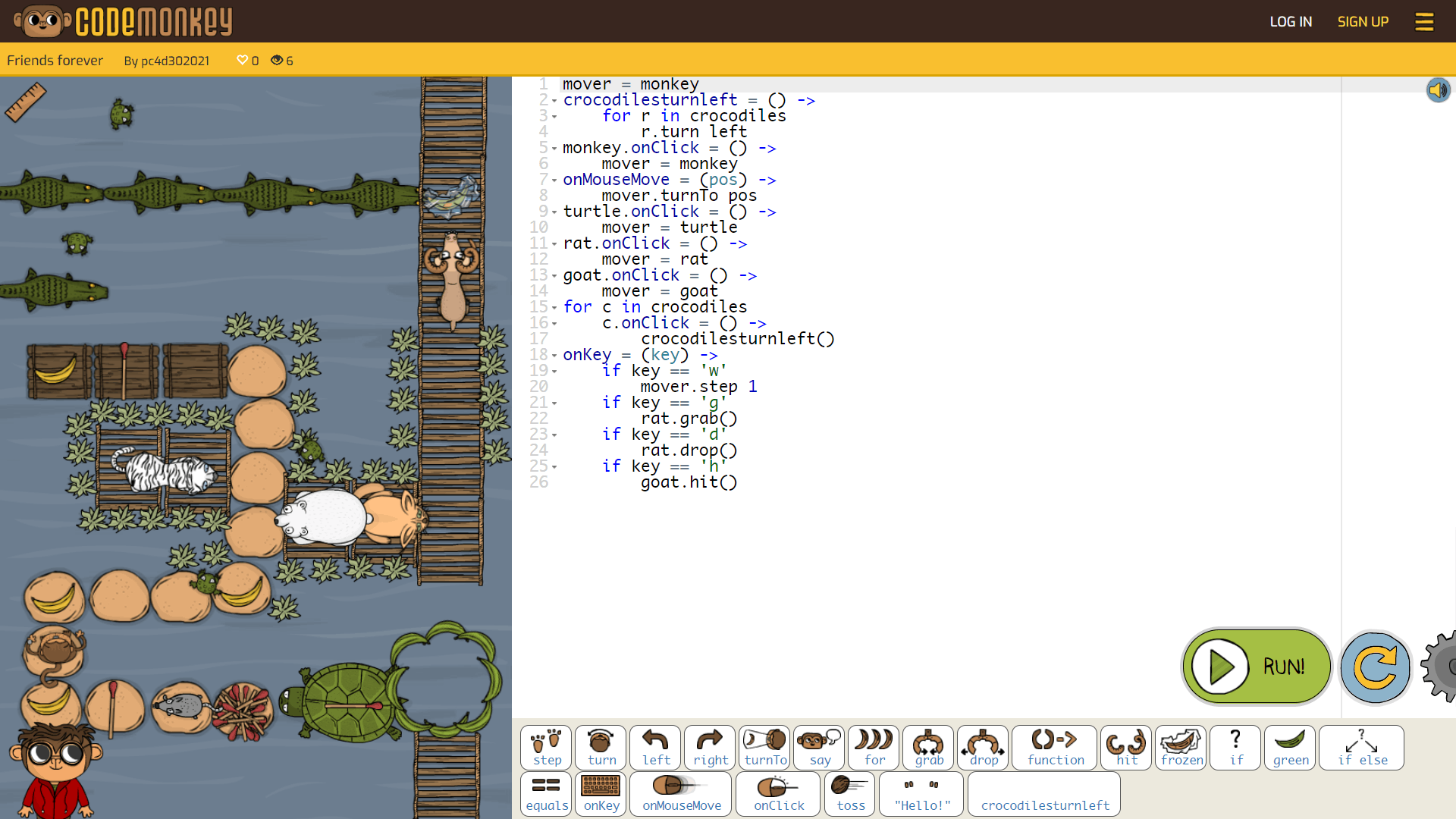The image size is (1456, 819).
Task: Go to CodeMonkey home via logo
Action: coord(124,21)
